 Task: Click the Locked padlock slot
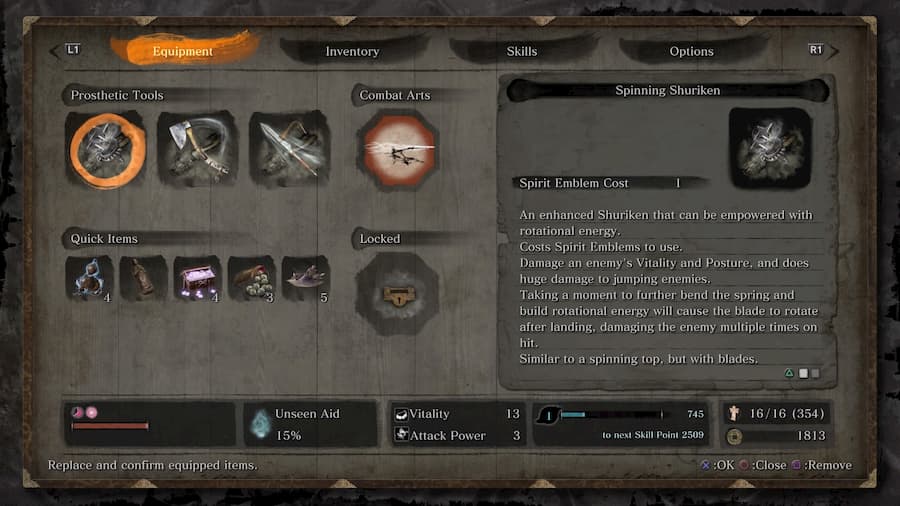pyautogui.click(x=397, y=294)
